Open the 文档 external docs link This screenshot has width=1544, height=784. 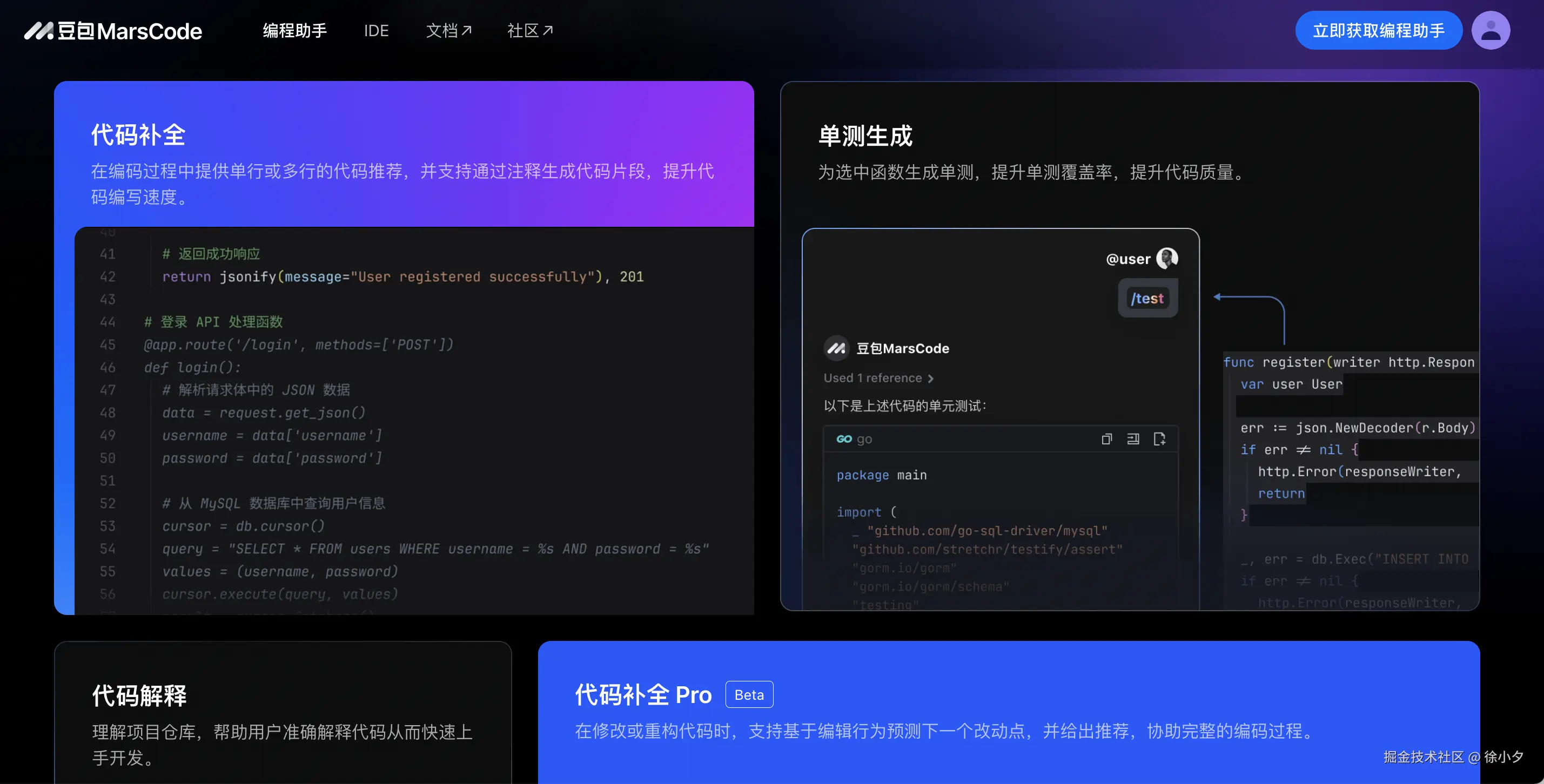448,31
